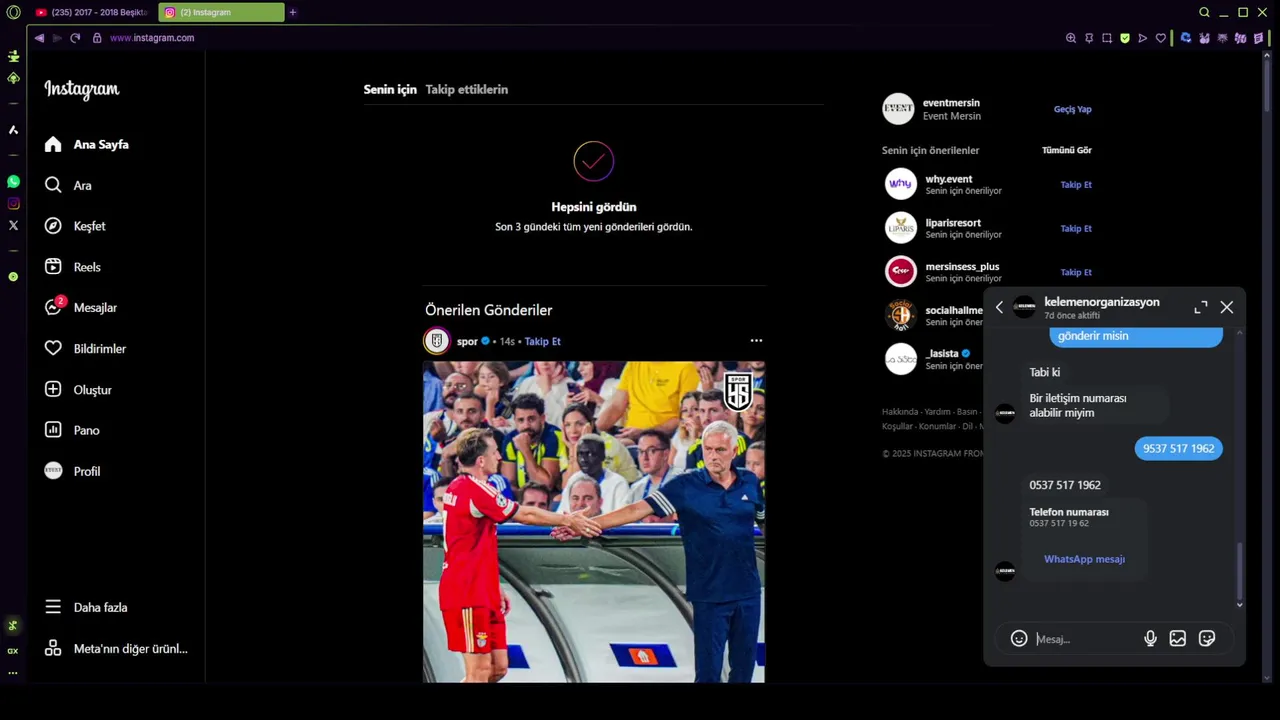Viewport: 1280px width, 720px height.
Task: Open Keşfet compass icon
Action: click(x=53, y=226)
